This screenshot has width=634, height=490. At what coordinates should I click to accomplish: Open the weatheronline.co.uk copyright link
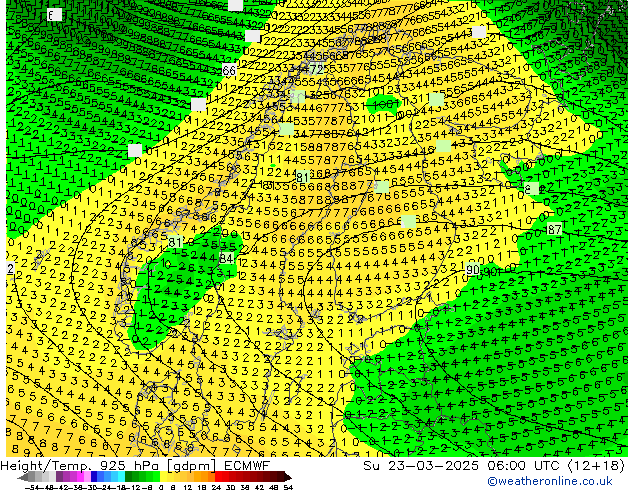pyautogui.click(x=550, y=481)
